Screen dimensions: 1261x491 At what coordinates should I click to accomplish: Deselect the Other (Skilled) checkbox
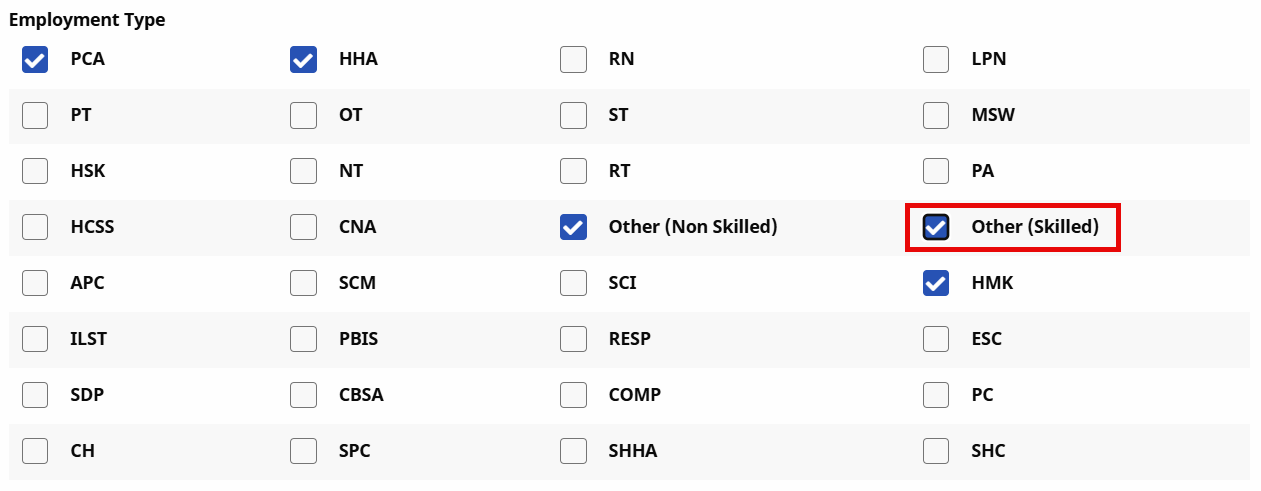coord(936,228)
